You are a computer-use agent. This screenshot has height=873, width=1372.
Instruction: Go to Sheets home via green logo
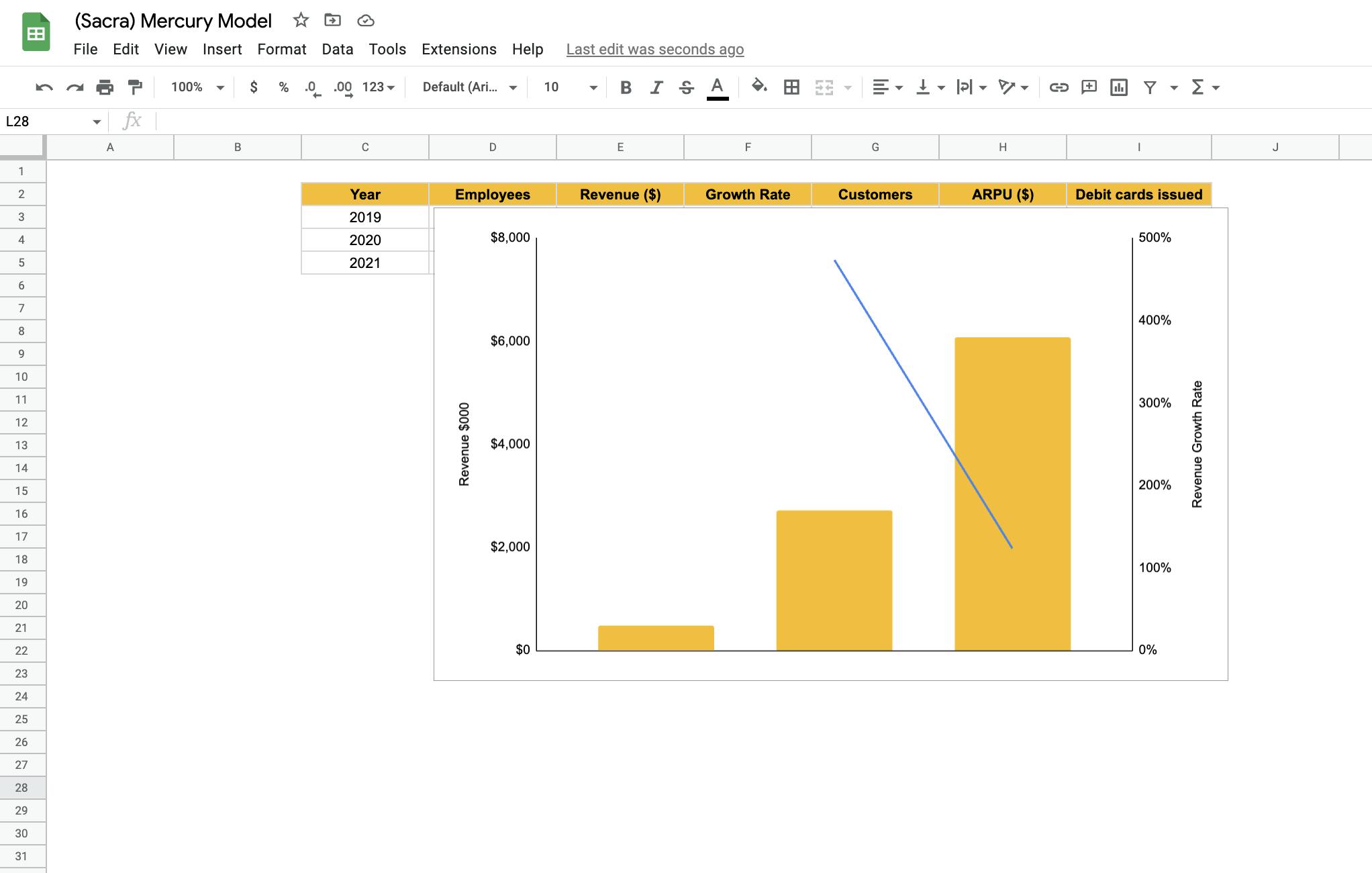(36, 32)
